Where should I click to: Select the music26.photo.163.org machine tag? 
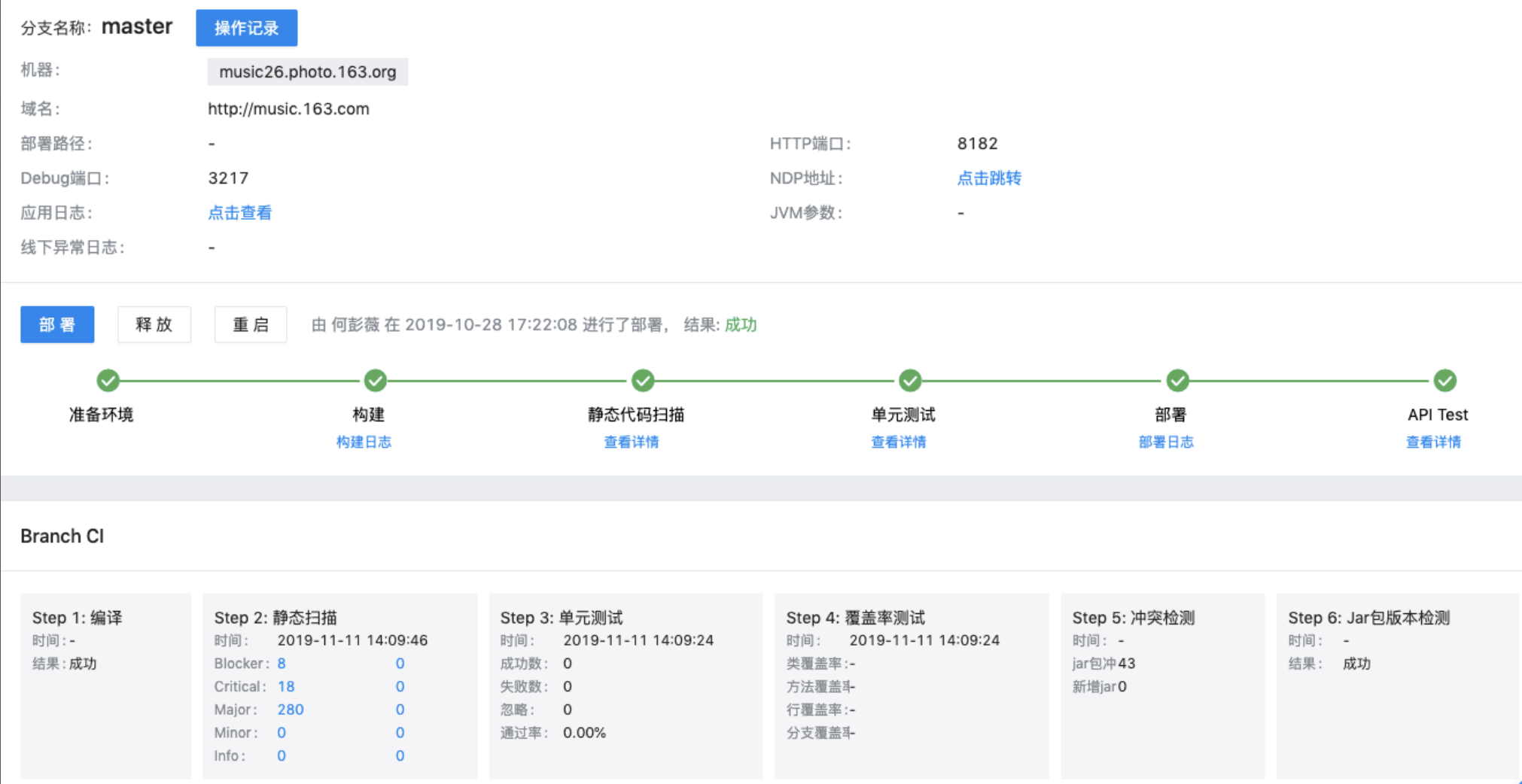[x=308, y=71]
